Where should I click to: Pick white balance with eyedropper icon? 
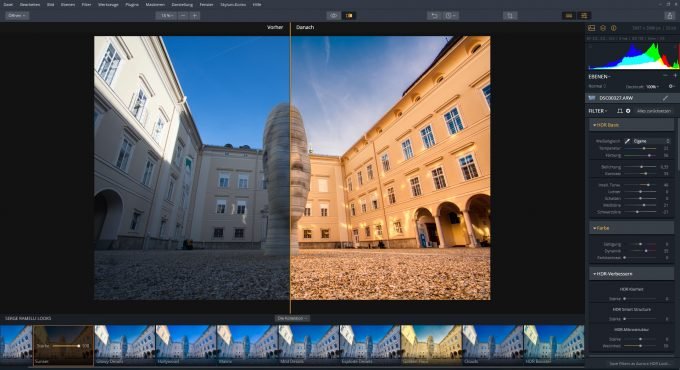[627, 141]
